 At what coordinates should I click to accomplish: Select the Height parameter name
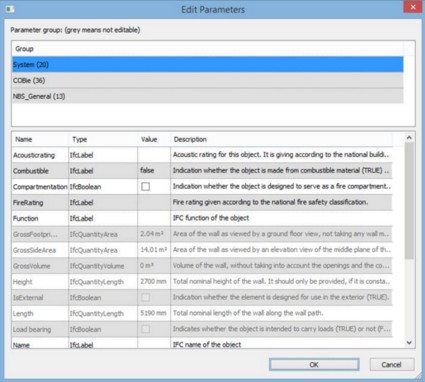(x=23, y=282)
